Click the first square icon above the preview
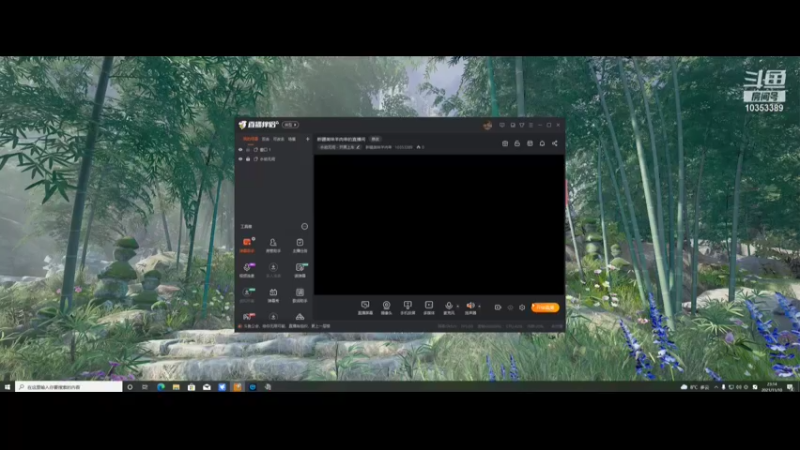Viewport: 800px width, 450px height. (x=505, y=143)
